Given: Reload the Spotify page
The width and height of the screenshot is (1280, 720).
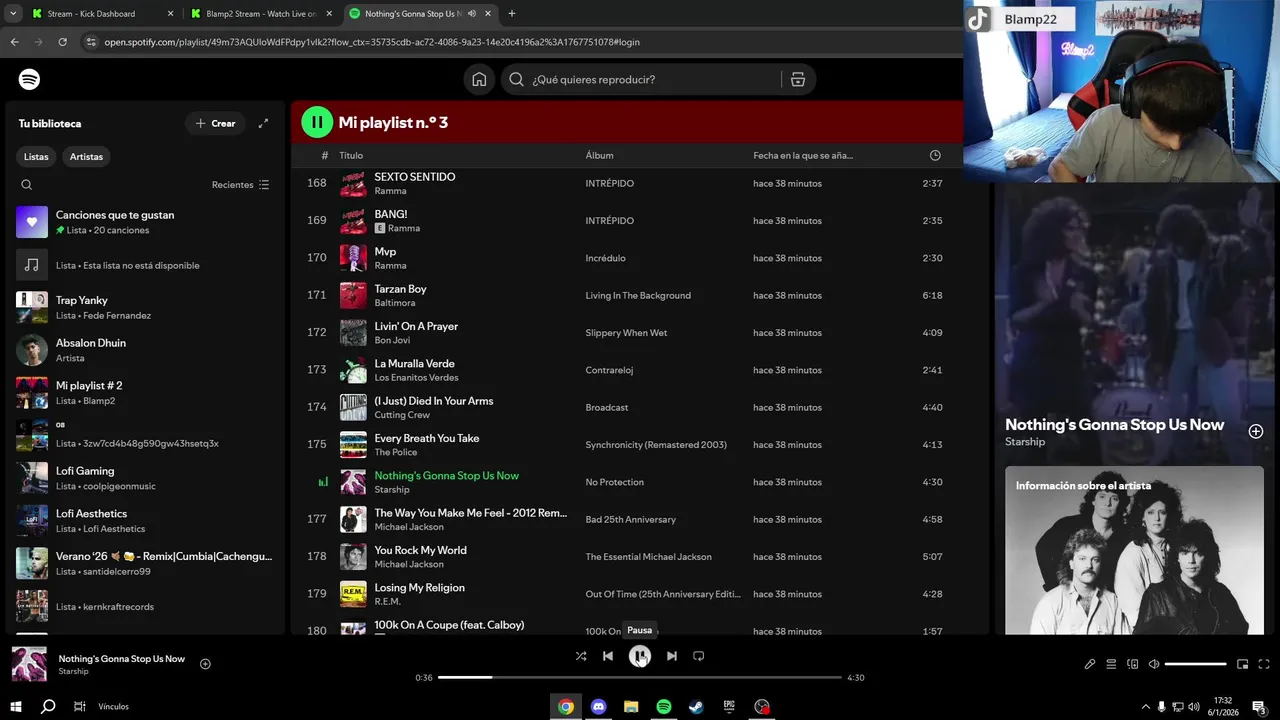Looking at the screenshot, I should [x=62, y=42].
